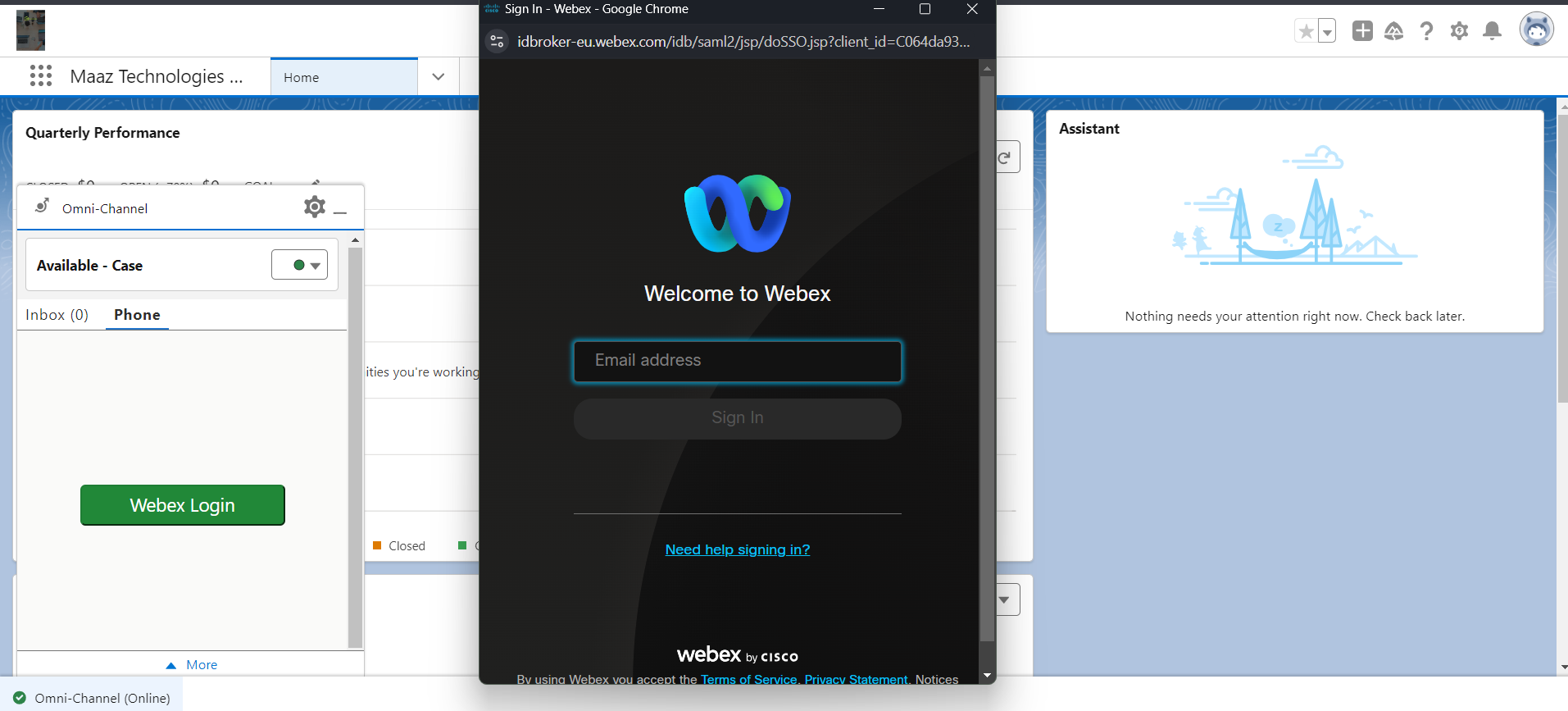This screenshot has width=1568, height=711.
Task: Open the Privacy Statement link
Action: pos(856,679)
